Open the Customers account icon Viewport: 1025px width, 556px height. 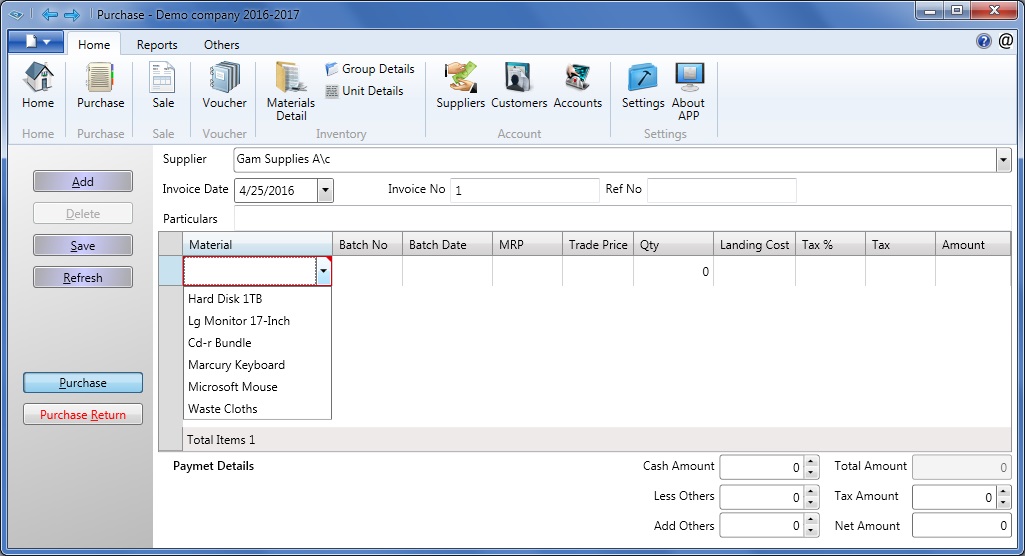click(519, 85)
